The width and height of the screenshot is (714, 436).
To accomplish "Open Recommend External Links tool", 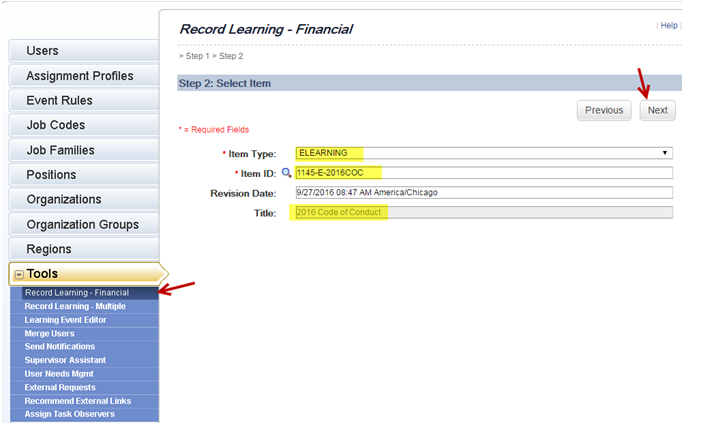I will tap(84, 401).
